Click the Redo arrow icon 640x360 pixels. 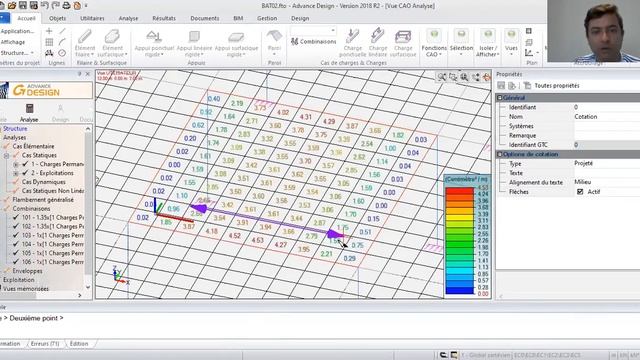coord(55,6)
